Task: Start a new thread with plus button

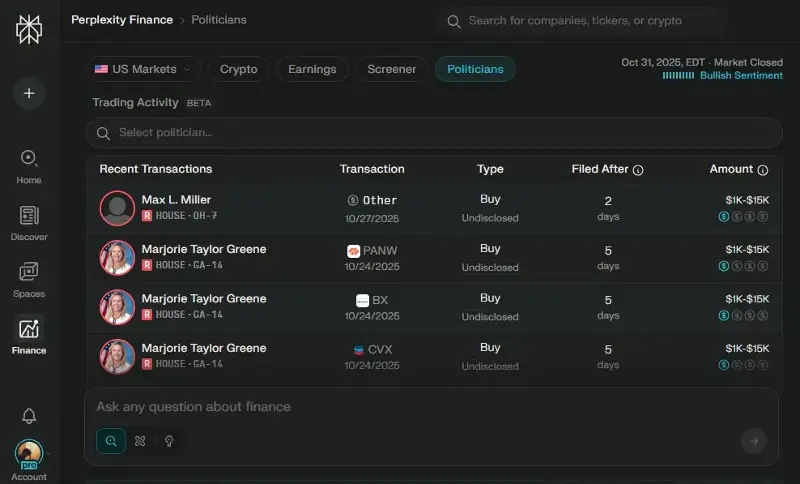Action: (x=29, y=93)
